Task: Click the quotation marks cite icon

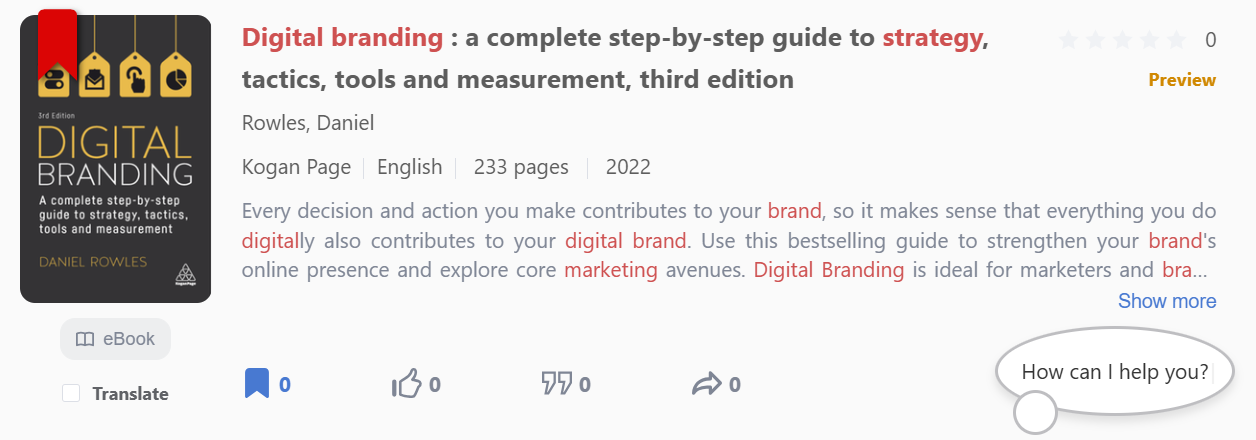Action: [556, 384]
